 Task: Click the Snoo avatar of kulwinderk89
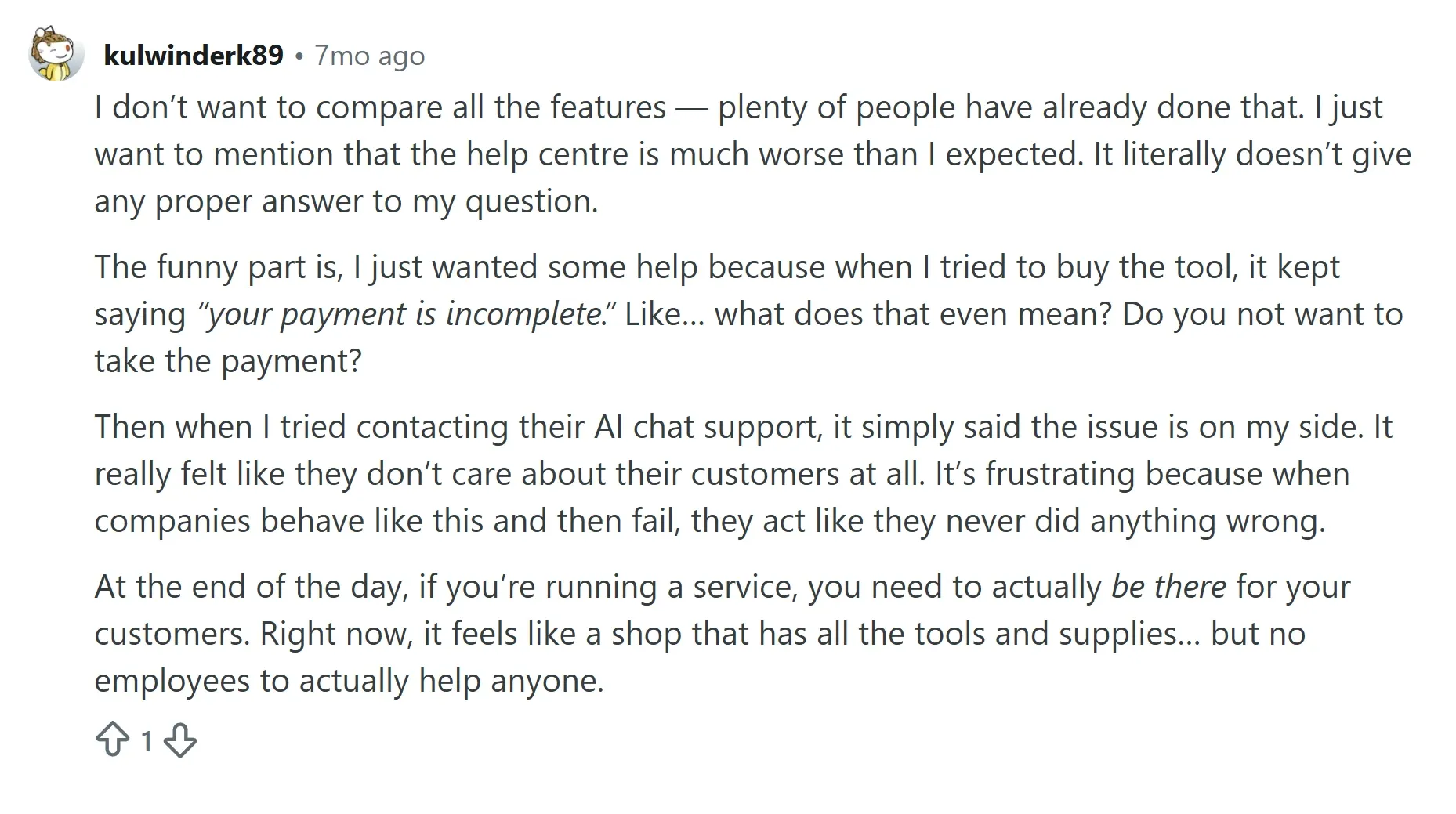click(x=56, y=54)
